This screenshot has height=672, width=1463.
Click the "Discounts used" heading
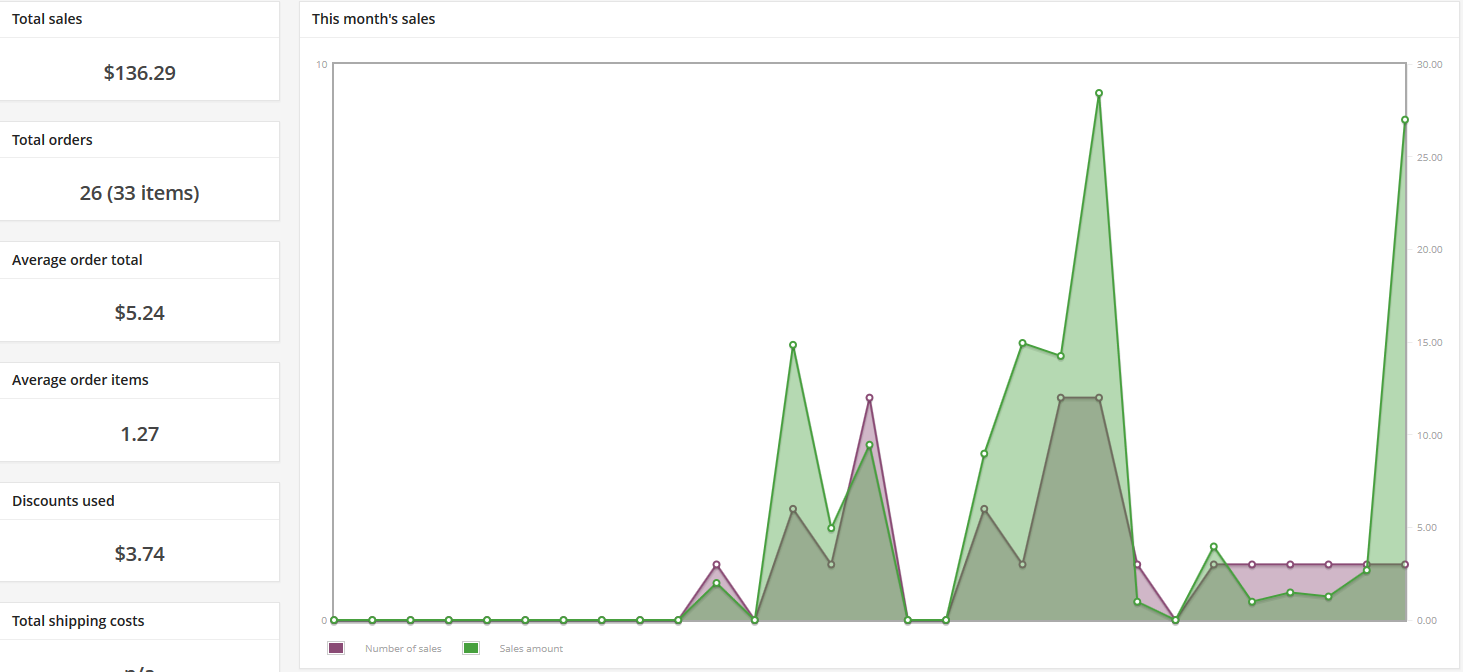pos(63,501)
